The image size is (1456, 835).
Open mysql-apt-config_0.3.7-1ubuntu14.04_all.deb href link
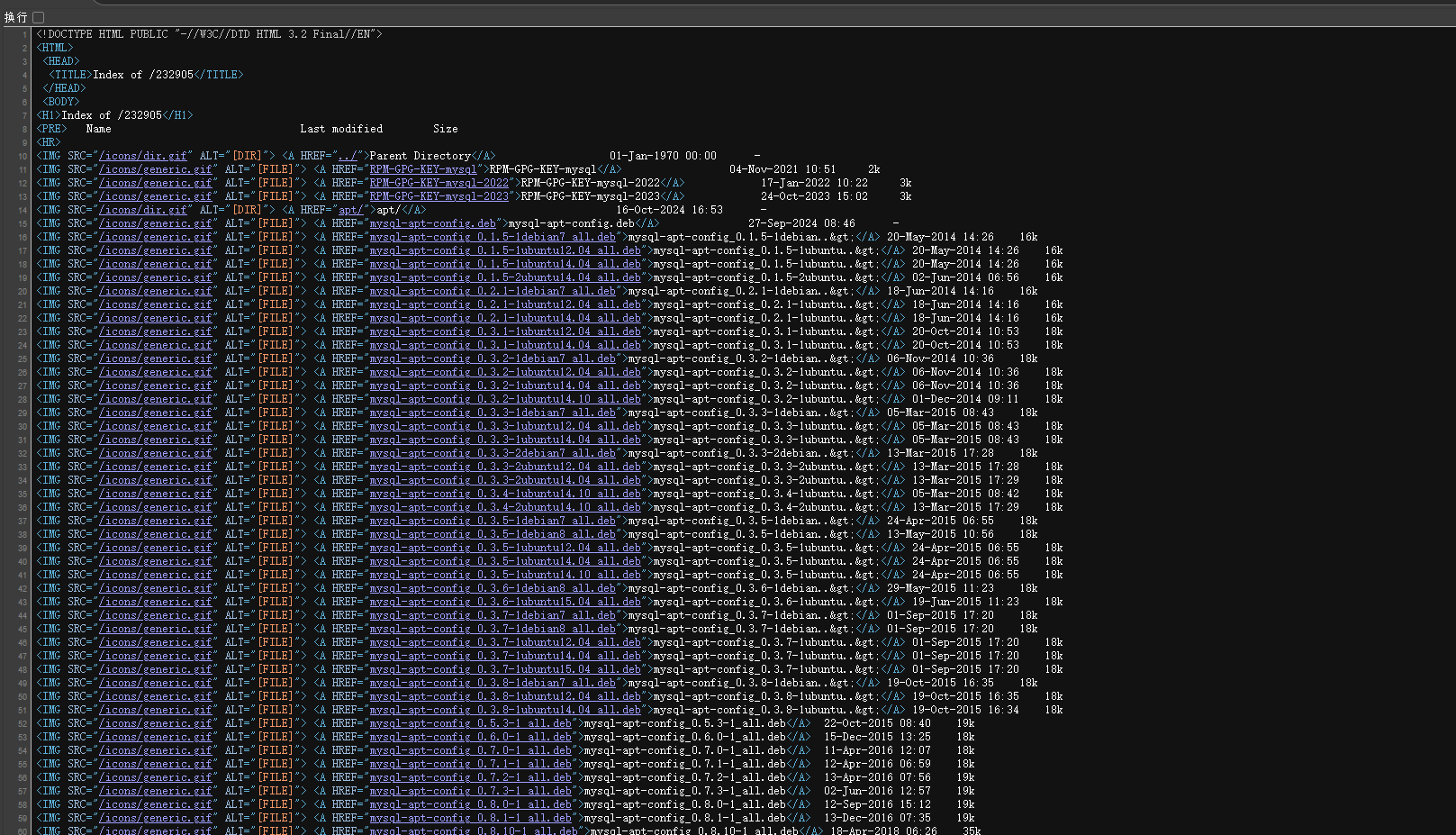505,656
